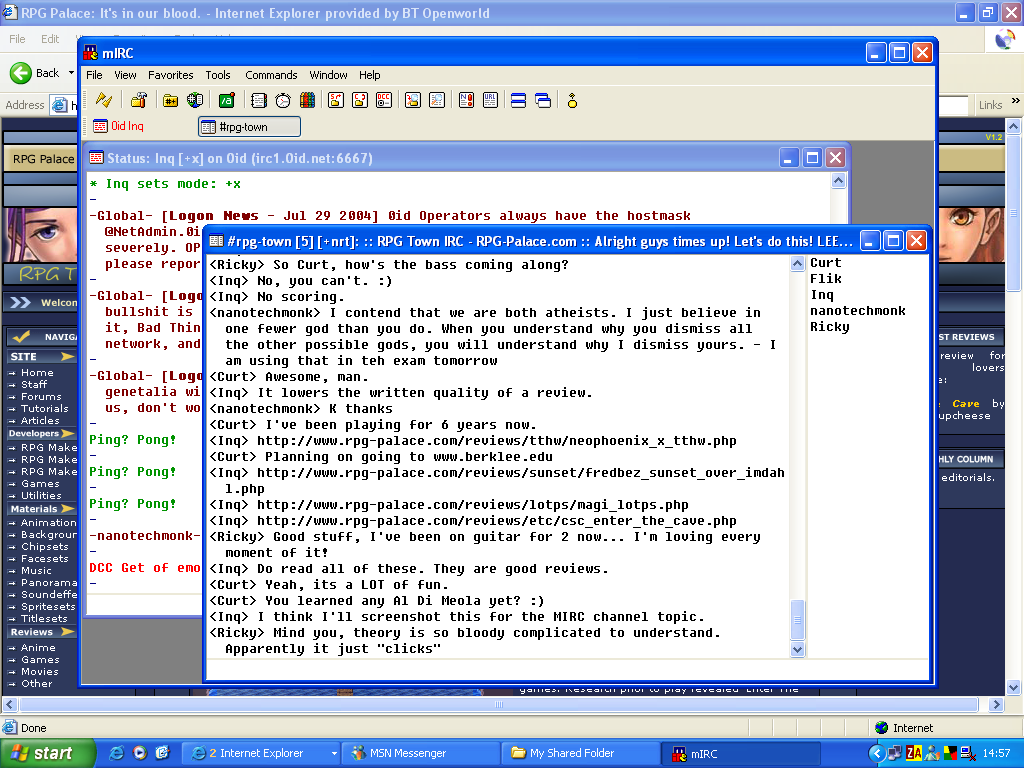
Task: Click the IE horizontal scrollbar thumb
Action: 499,705
